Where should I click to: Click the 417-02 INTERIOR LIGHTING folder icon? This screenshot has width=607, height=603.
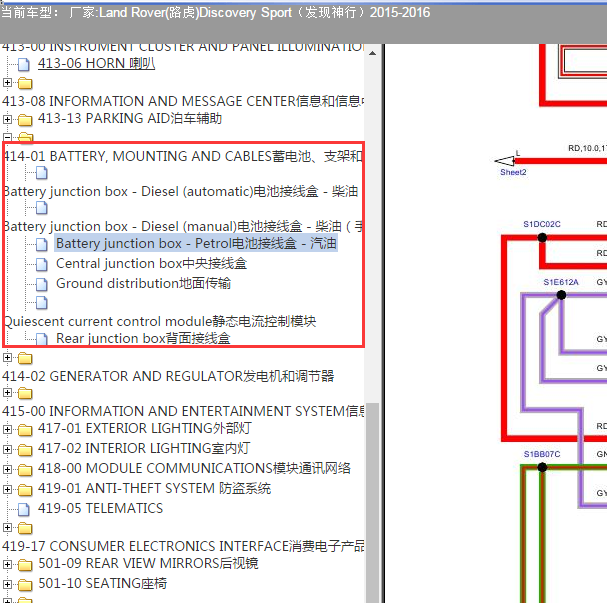pyautogui.click(x=25, y=450)
